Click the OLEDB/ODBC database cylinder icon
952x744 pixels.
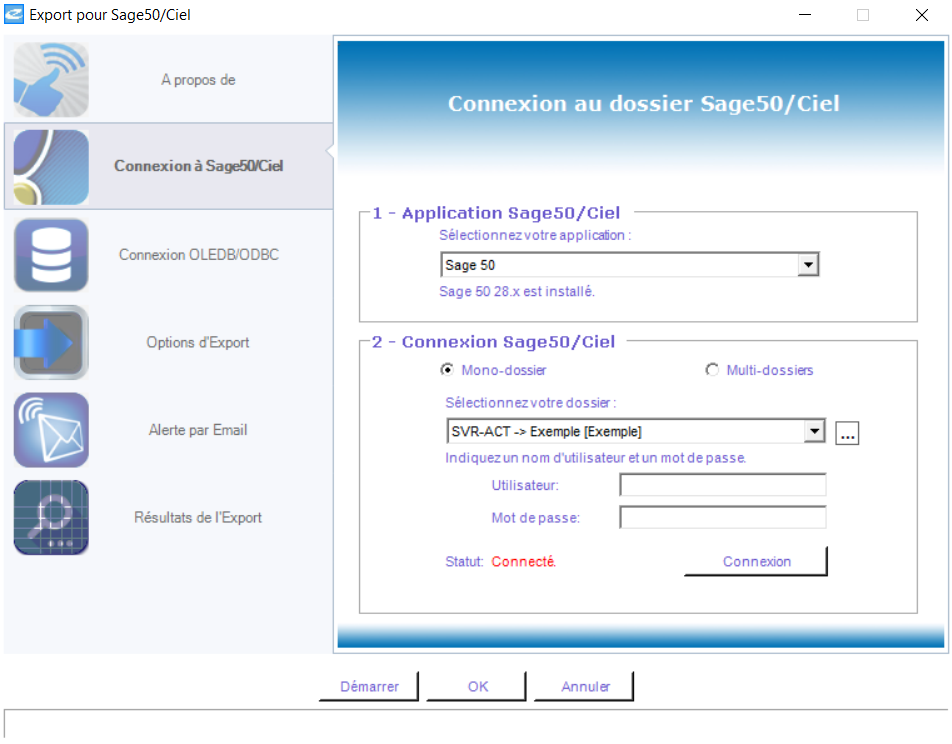(51, 255)
